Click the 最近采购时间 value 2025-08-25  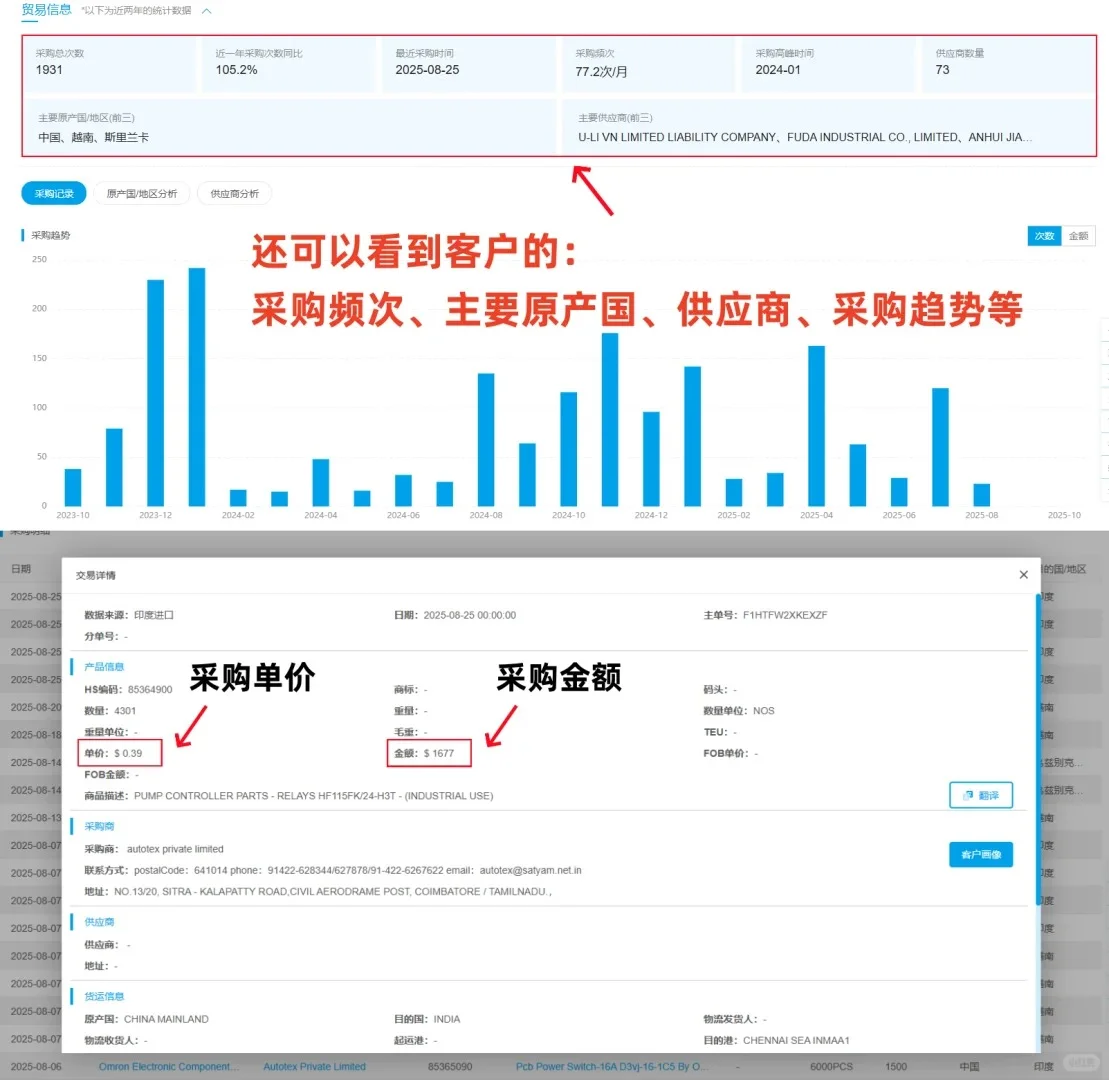[427, 70]
